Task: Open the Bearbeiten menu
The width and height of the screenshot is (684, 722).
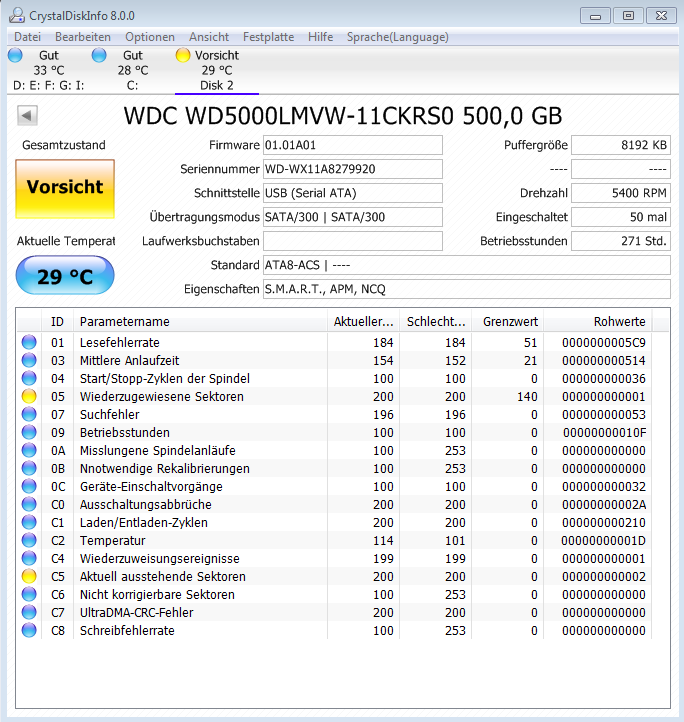Action: coord(83,37)
